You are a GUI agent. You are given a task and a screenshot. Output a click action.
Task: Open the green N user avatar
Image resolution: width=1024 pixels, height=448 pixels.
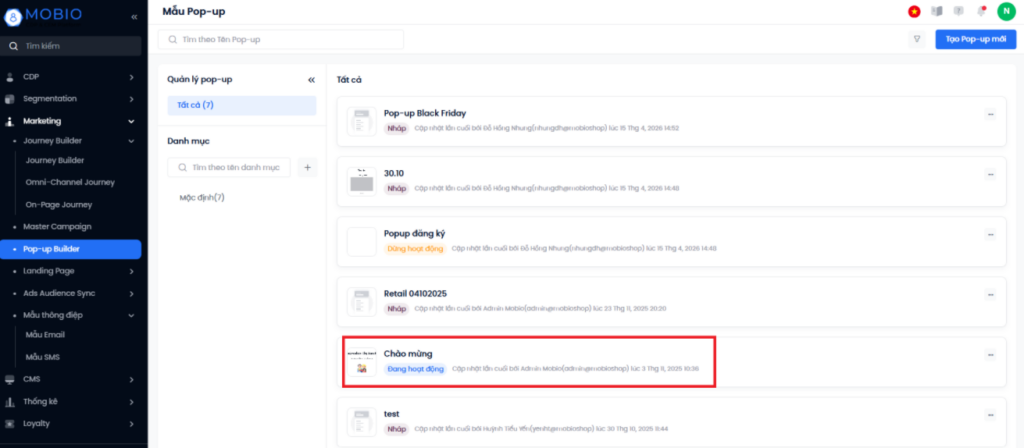pyautogui.click(x=1005, y=11)
